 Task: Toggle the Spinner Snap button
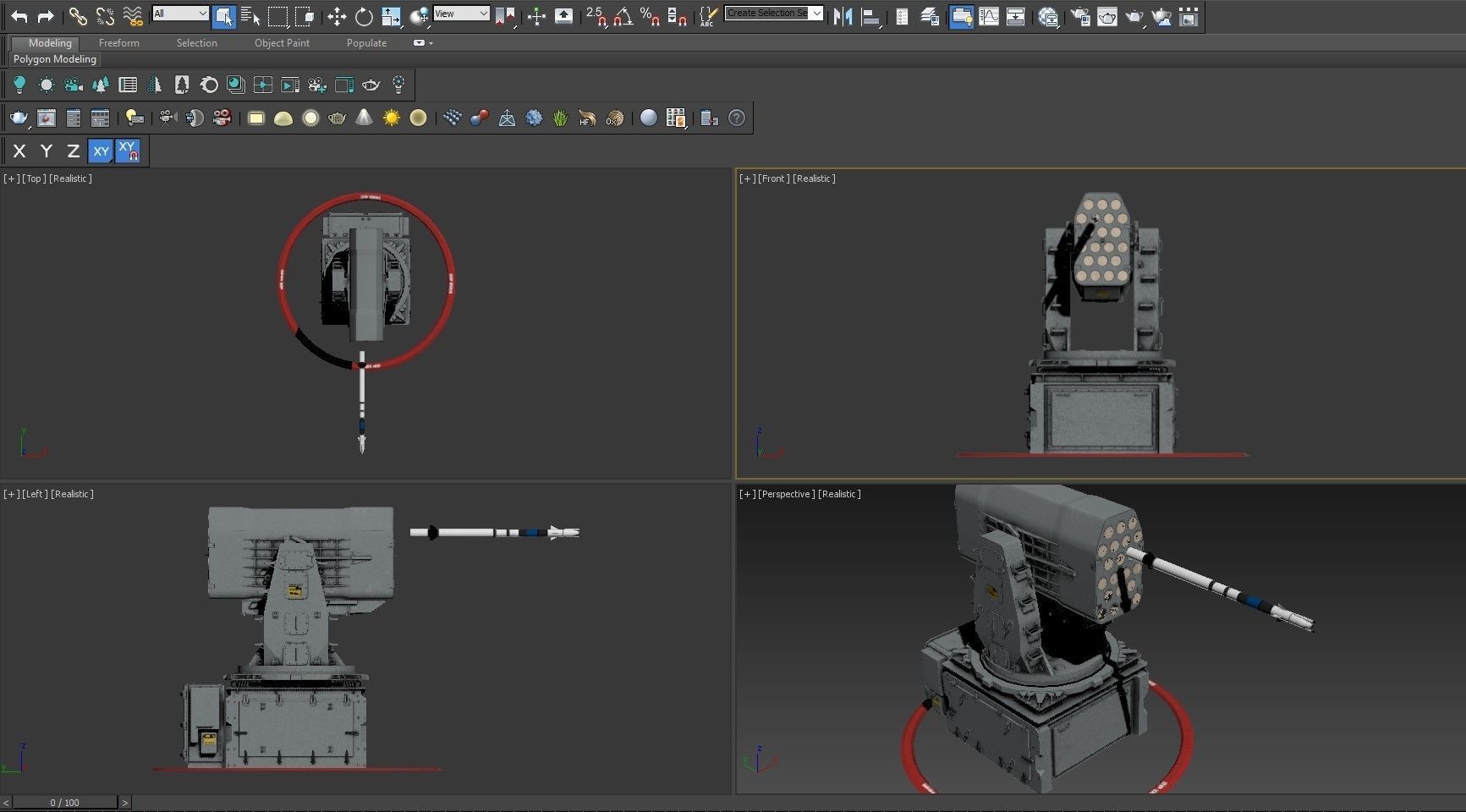point(677,16)
